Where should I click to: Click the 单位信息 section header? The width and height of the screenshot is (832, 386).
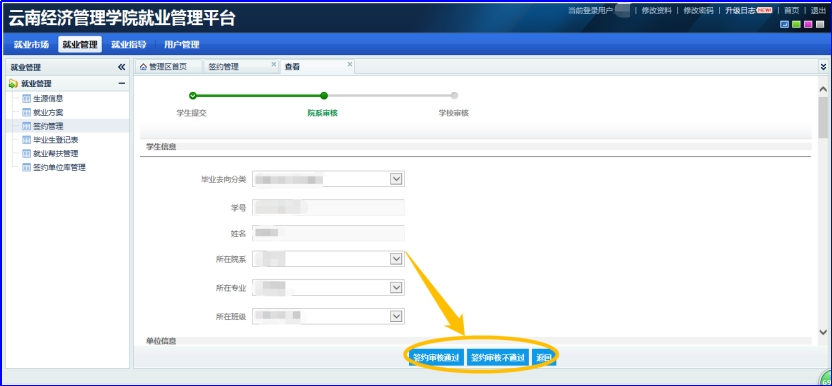pyautogui.click(x=161, y=340)
